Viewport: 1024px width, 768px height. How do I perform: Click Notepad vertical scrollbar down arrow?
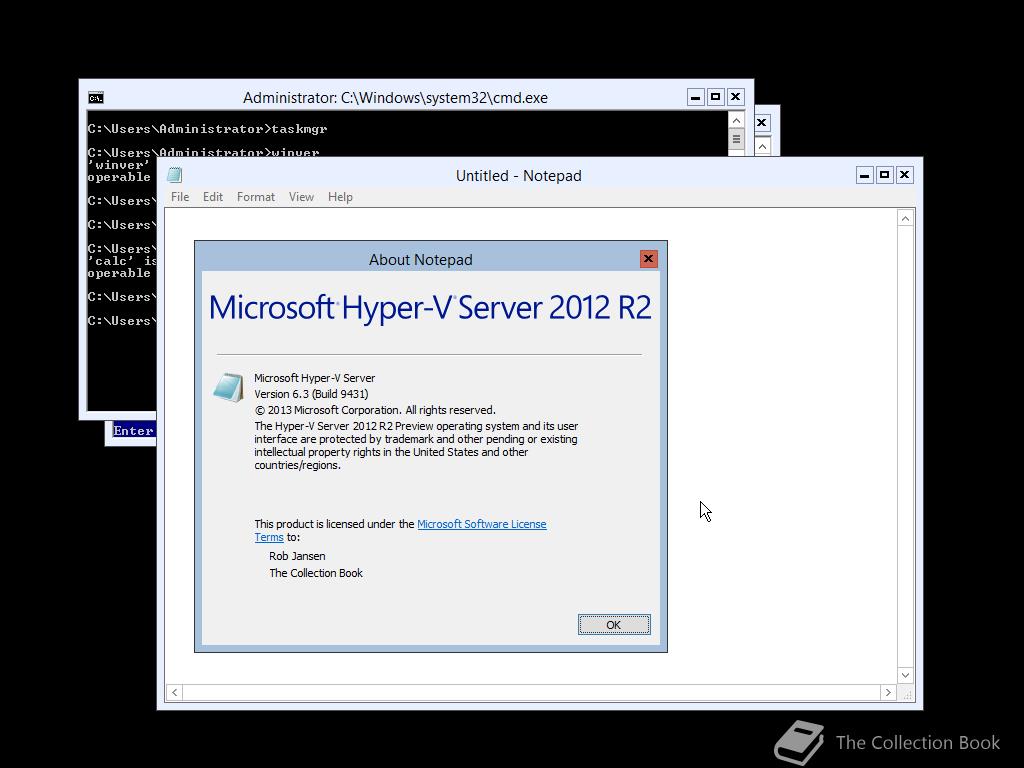905,675
